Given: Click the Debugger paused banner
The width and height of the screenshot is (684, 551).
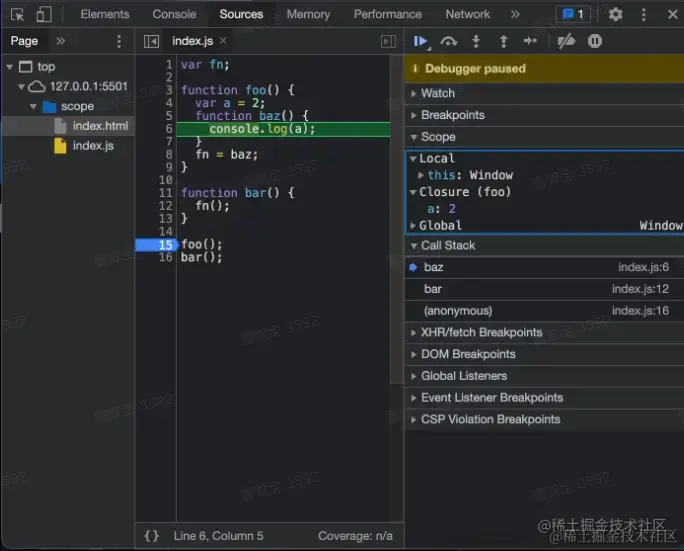Looking at the screenshot, I should pos(544,68).
